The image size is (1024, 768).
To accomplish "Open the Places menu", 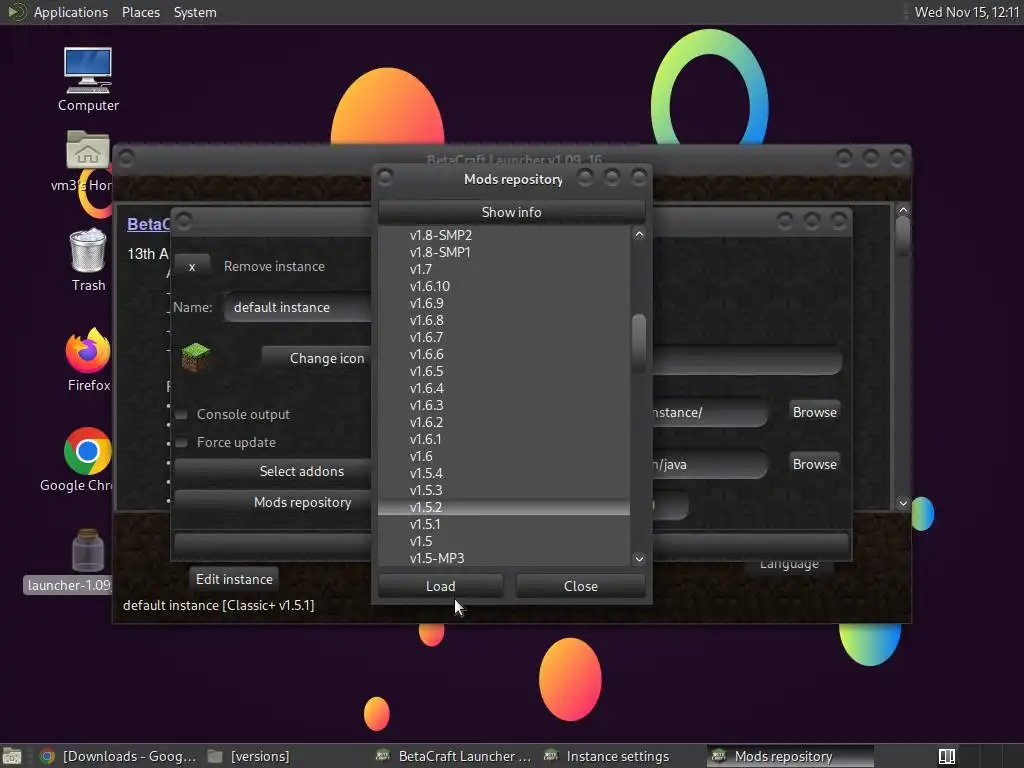I will pos(140,12).
